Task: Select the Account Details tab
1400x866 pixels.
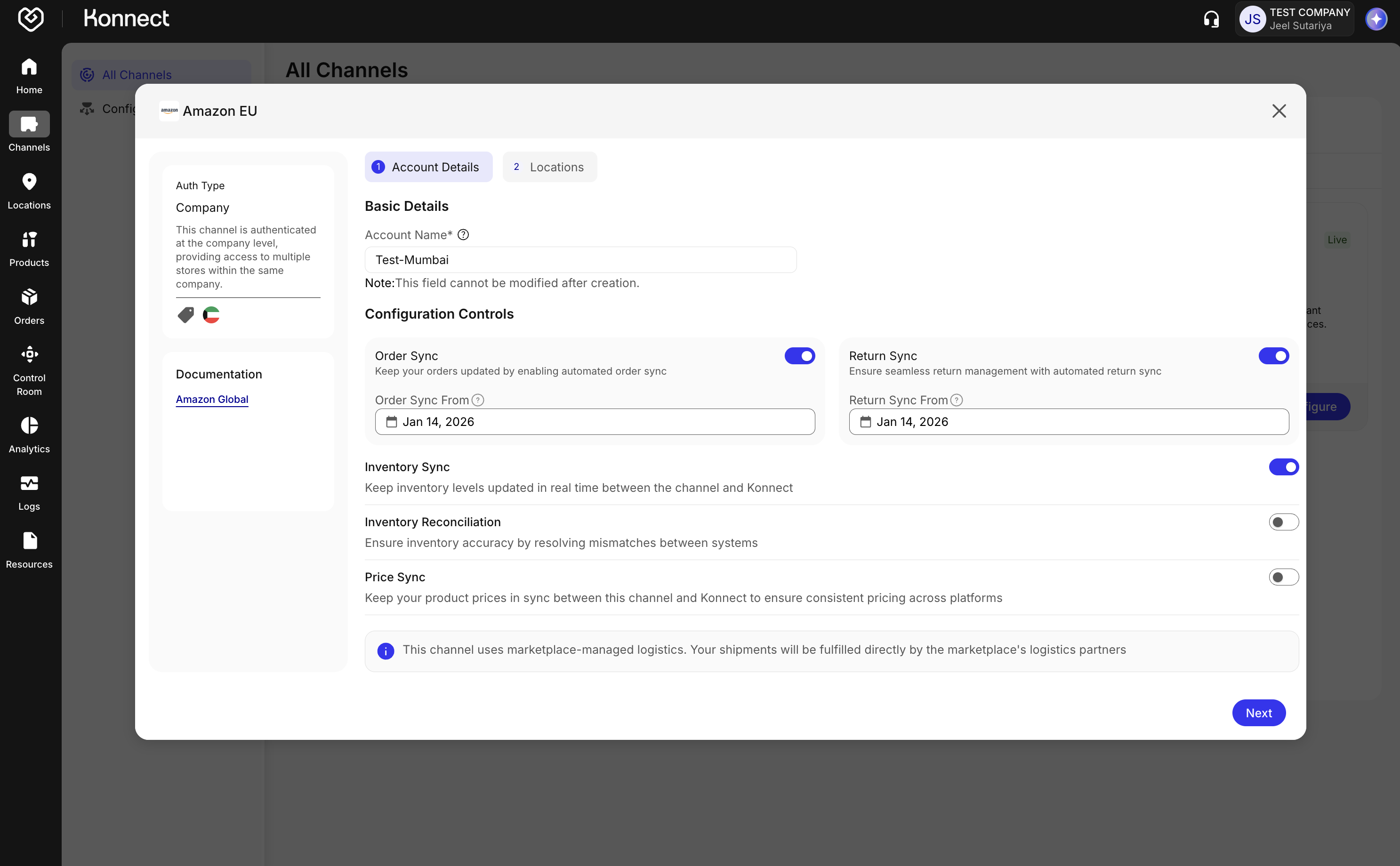Action: (x=428, y=167)
